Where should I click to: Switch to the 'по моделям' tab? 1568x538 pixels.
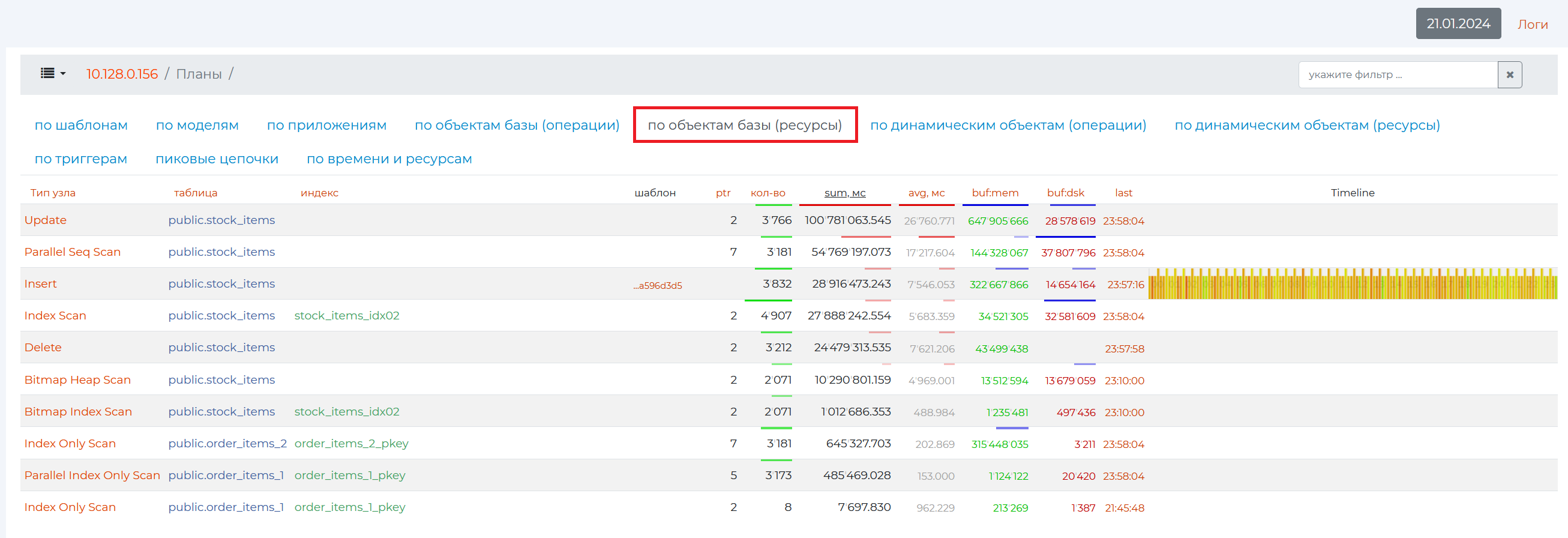(x=197, y=125)
